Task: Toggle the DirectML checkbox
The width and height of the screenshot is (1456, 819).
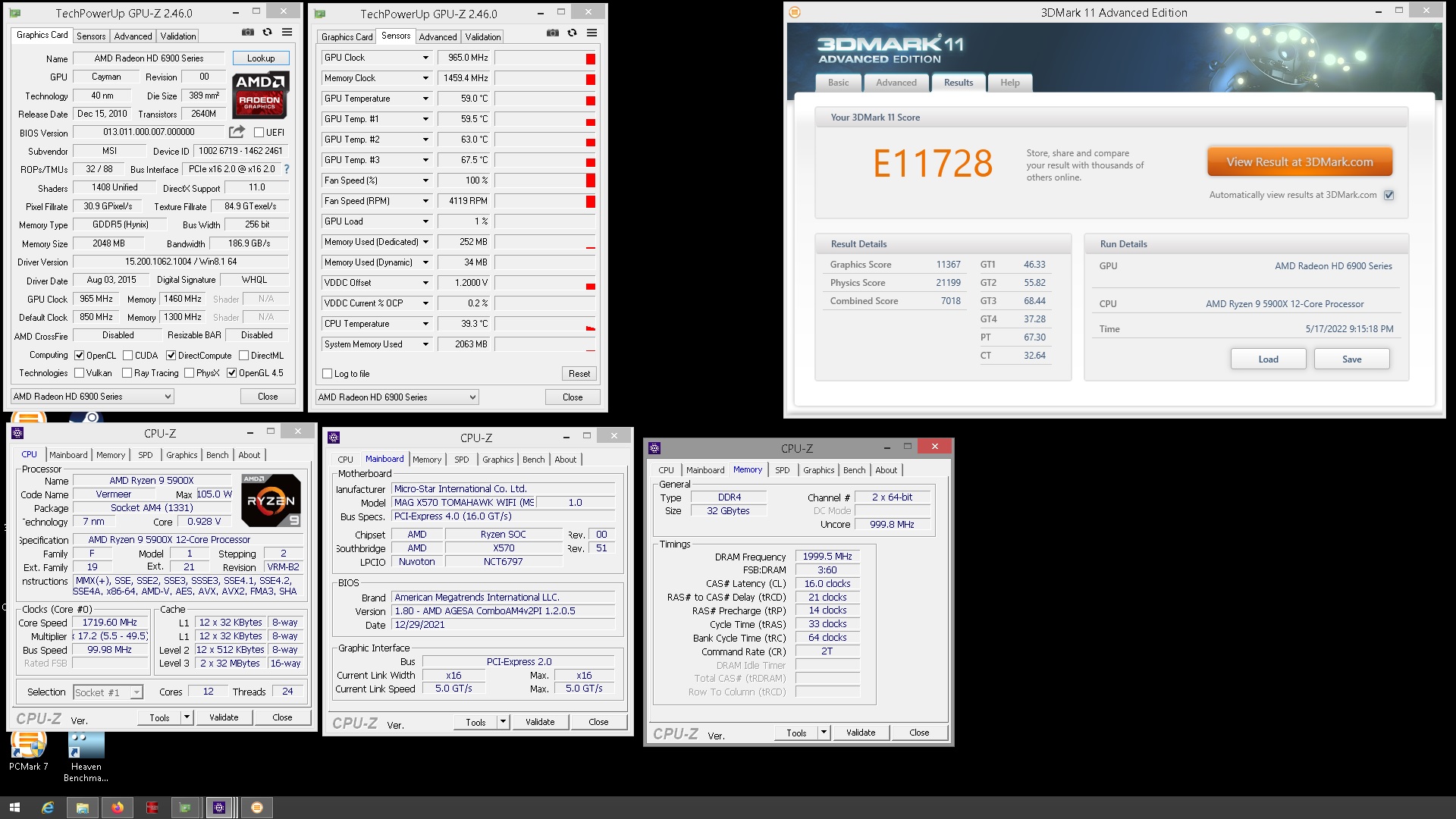Action: click(x=243, y=356)
